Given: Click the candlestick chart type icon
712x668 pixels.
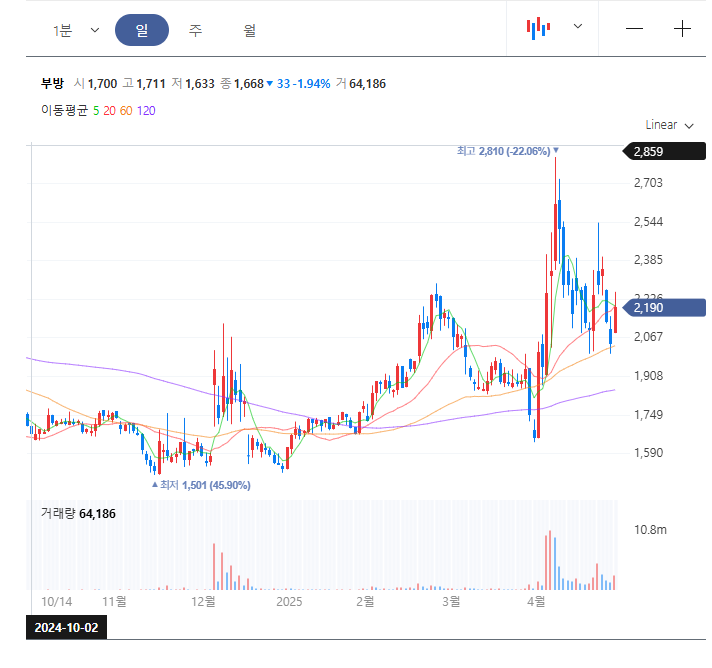Looking at the screenshot, I should pyautogui.click(x=539, y=28).
